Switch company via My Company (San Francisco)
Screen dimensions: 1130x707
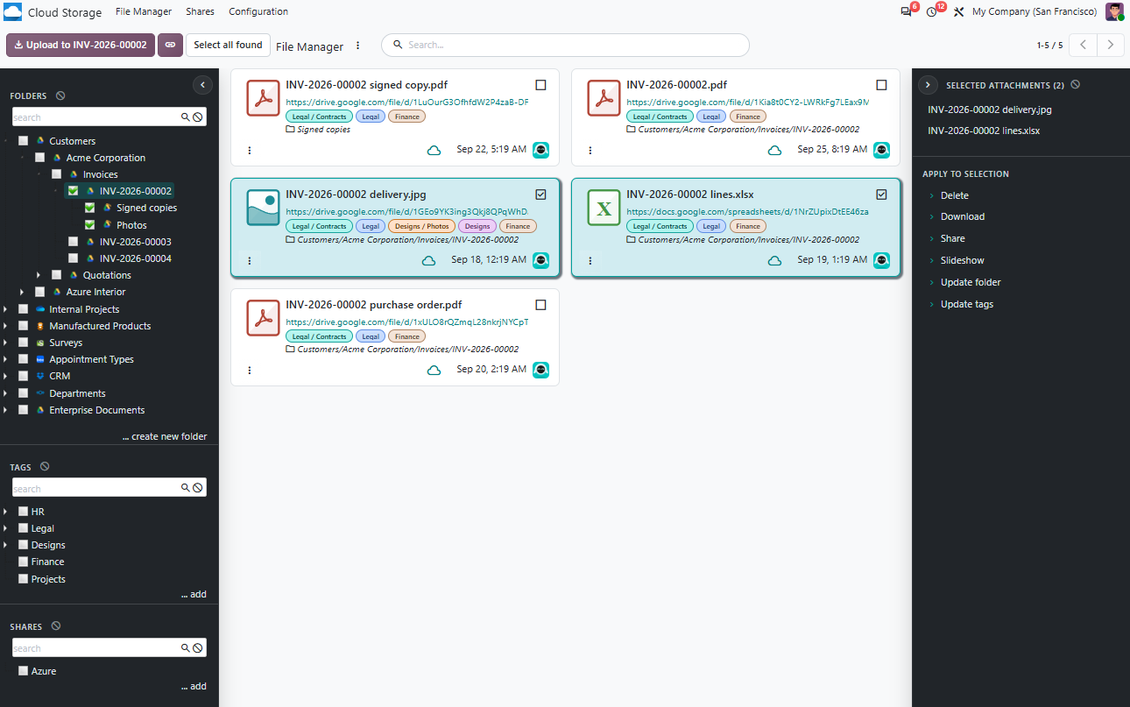click(x=1034, y=12)
